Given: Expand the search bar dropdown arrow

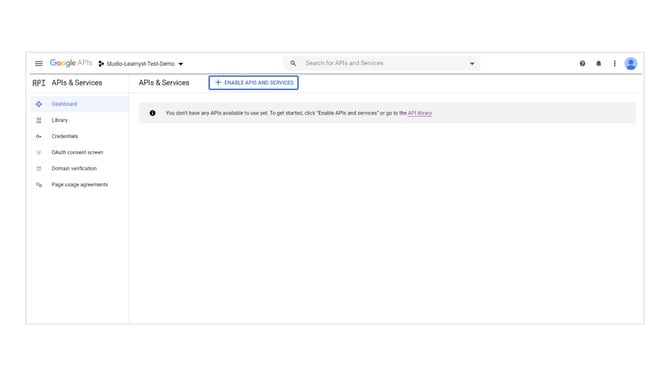Looking at the screenshot, I should pyautogui.click(x=472, y=64).
